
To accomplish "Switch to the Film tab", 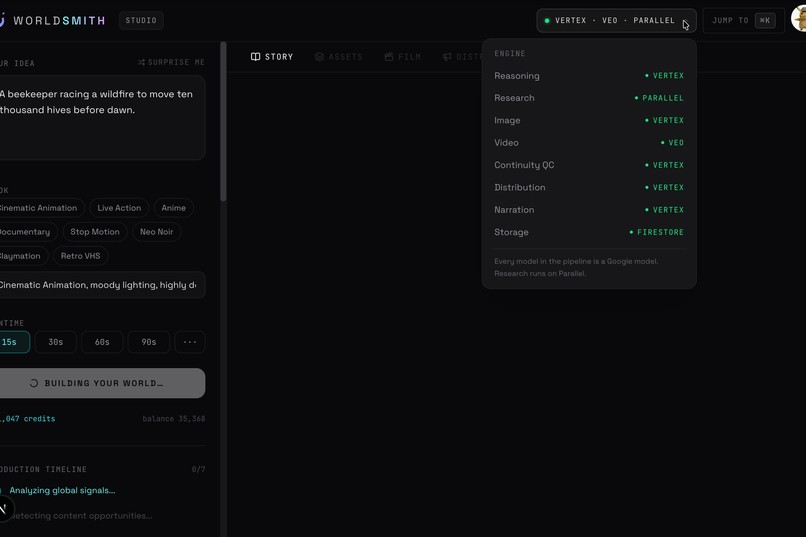I will (402, 57).
